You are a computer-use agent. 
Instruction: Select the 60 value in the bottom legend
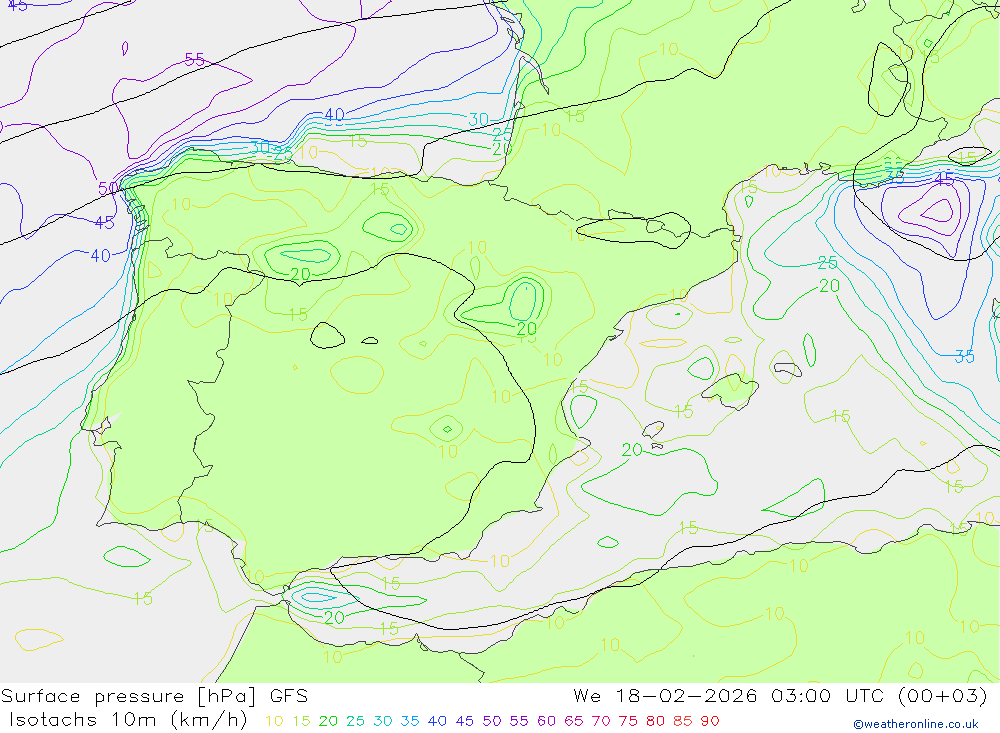[547, 721]
